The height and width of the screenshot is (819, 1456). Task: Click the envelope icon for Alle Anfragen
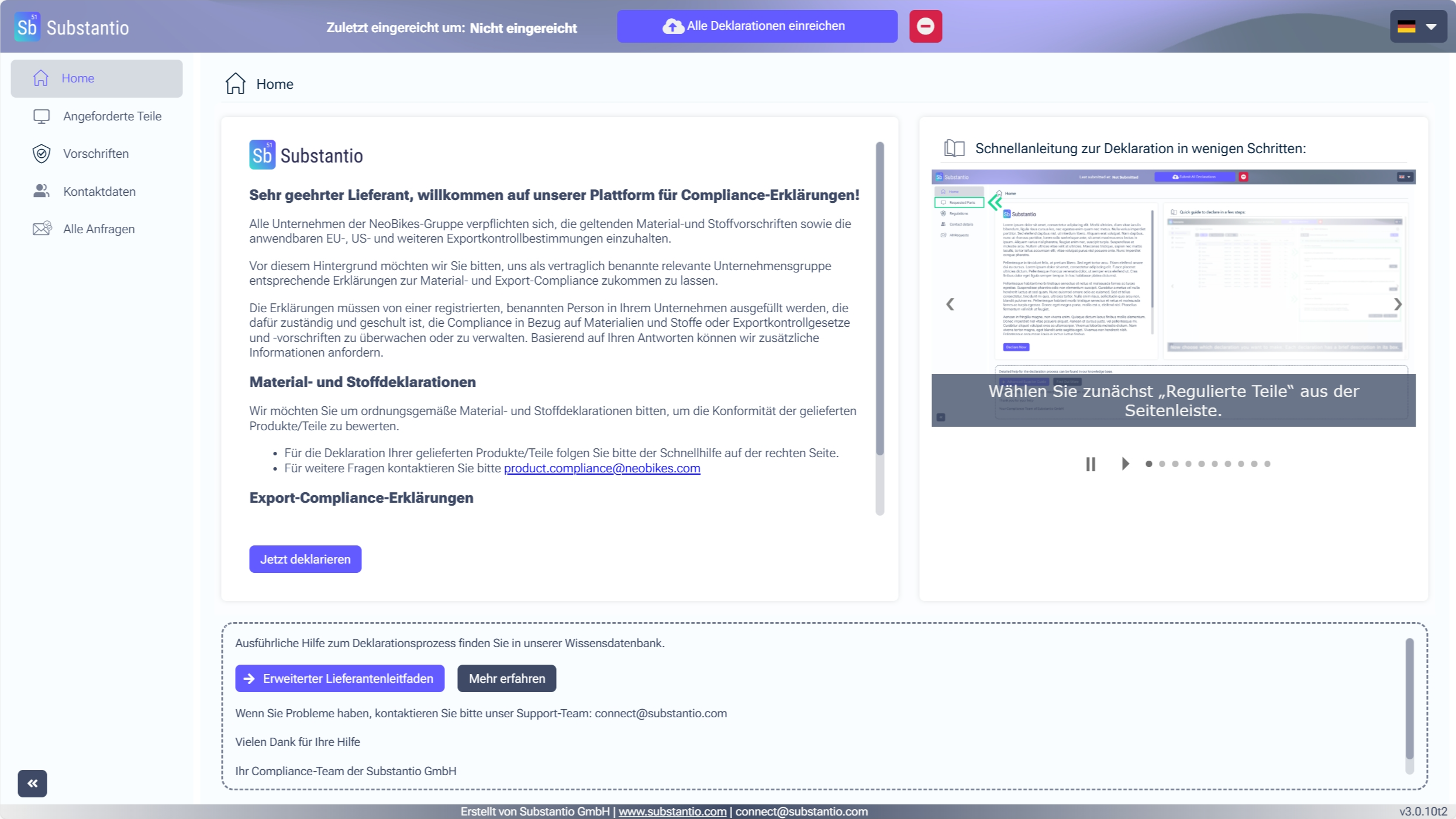pos(42,229)
